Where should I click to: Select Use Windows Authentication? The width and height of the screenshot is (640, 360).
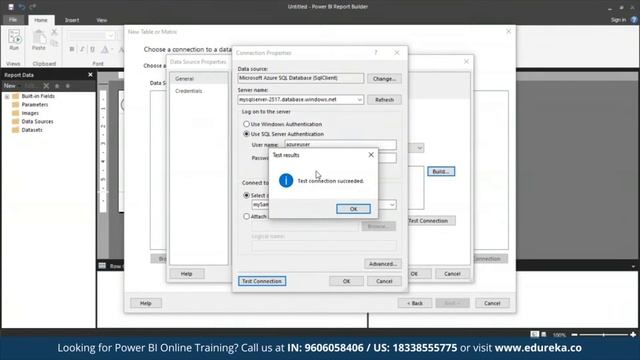(246, 124)
